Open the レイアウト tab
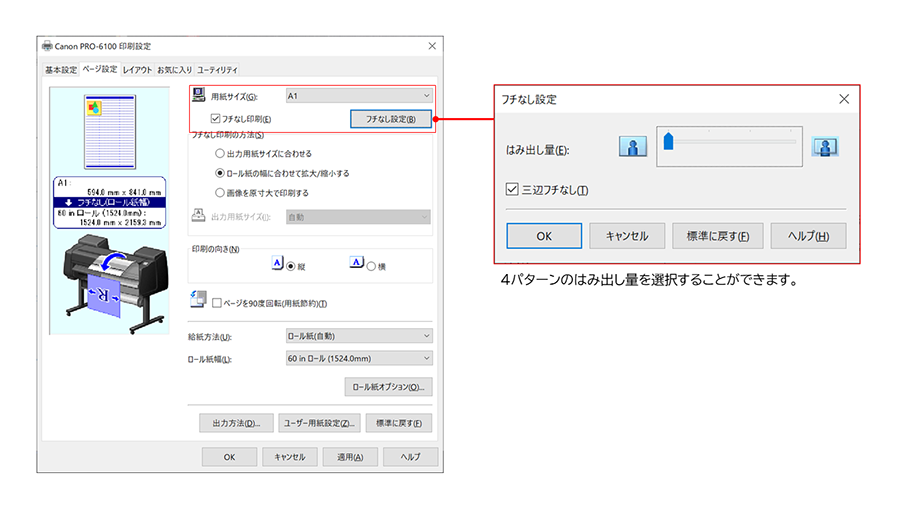The height and width of the screenshot is (506, 900). [137, 70]
